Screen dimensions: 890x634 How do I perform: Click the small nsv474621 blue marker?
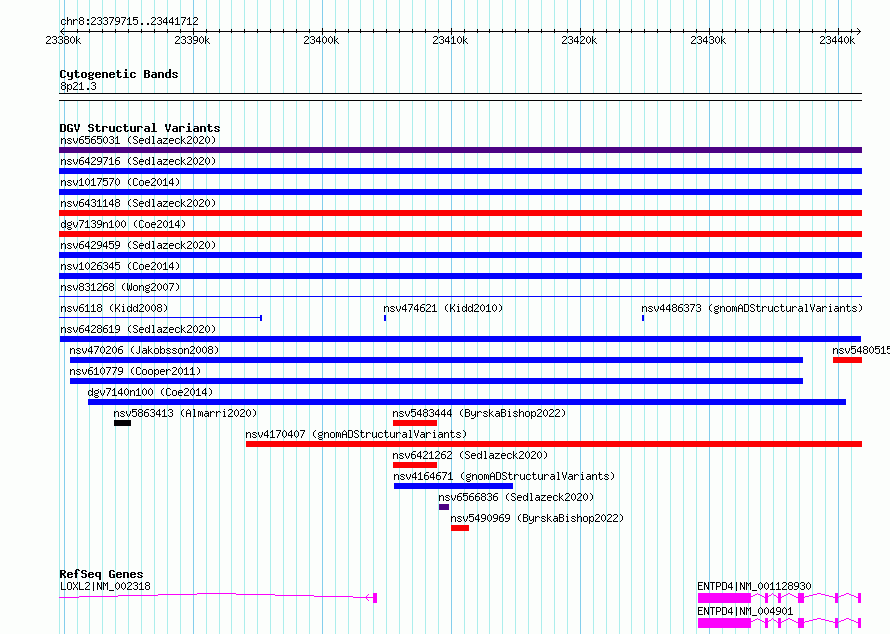coord(385,318)
